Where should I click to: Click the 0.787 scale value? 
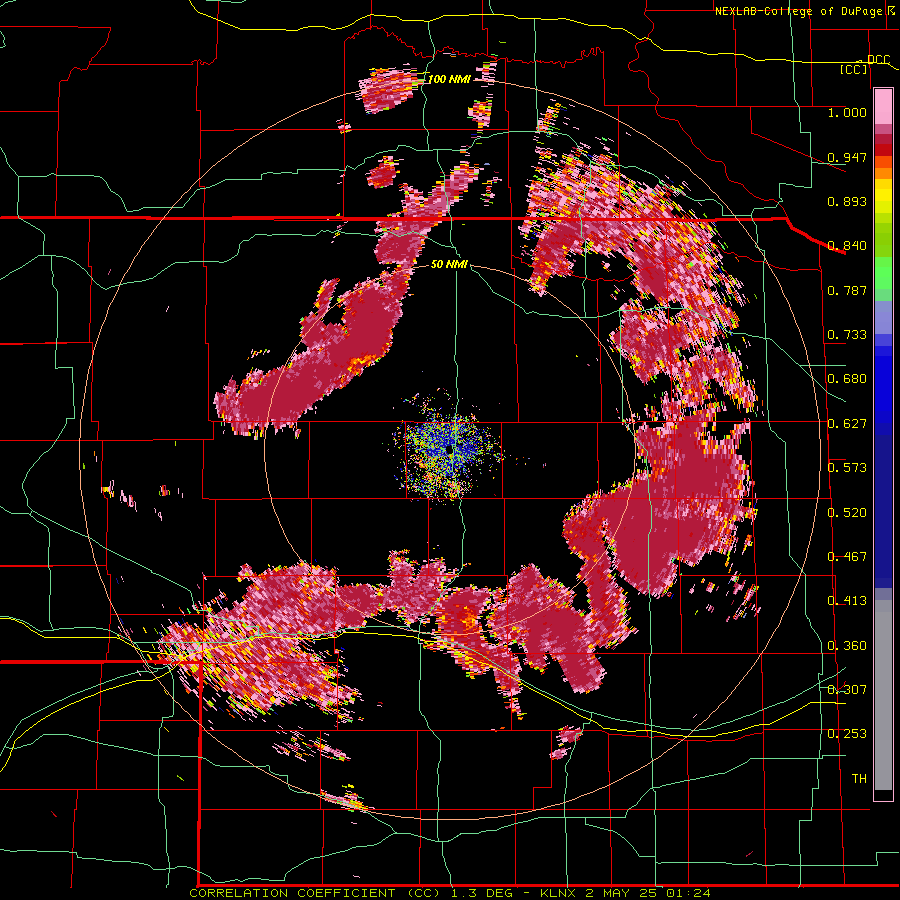[847, 290]
